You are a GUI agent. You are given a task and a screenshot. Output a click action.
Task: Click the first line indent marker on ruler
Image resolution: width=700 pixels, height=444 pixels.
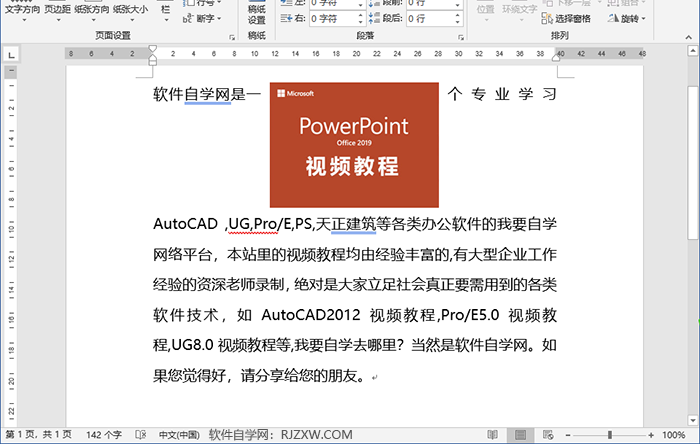click(x=152, y=49)
